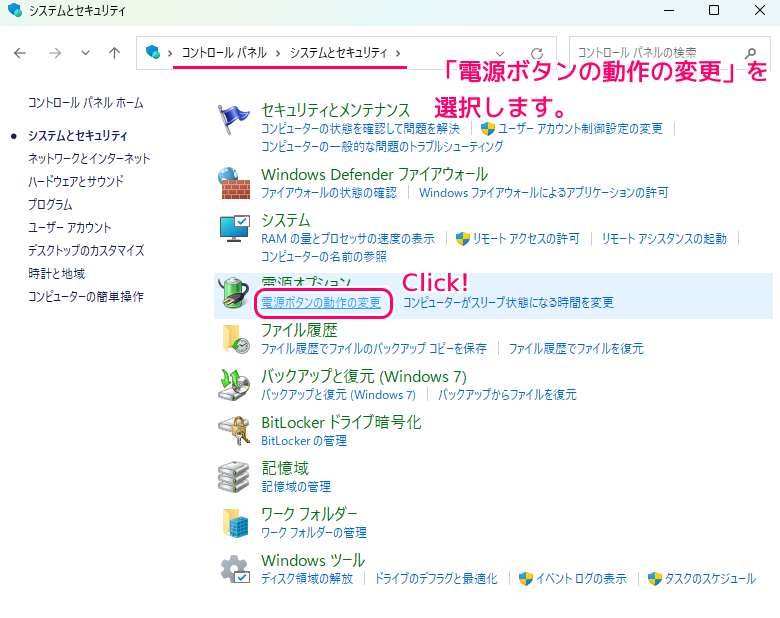Click 電源ボタンの動作の変更 link
Image resolution: width=780 pixels, height=618 pixels.
click(x=321, y=303)
